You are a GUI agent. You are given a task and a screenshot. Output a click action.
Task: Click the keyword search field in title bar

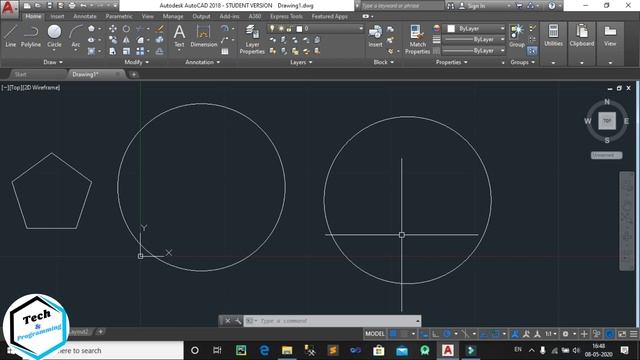[x=402, y=6]
